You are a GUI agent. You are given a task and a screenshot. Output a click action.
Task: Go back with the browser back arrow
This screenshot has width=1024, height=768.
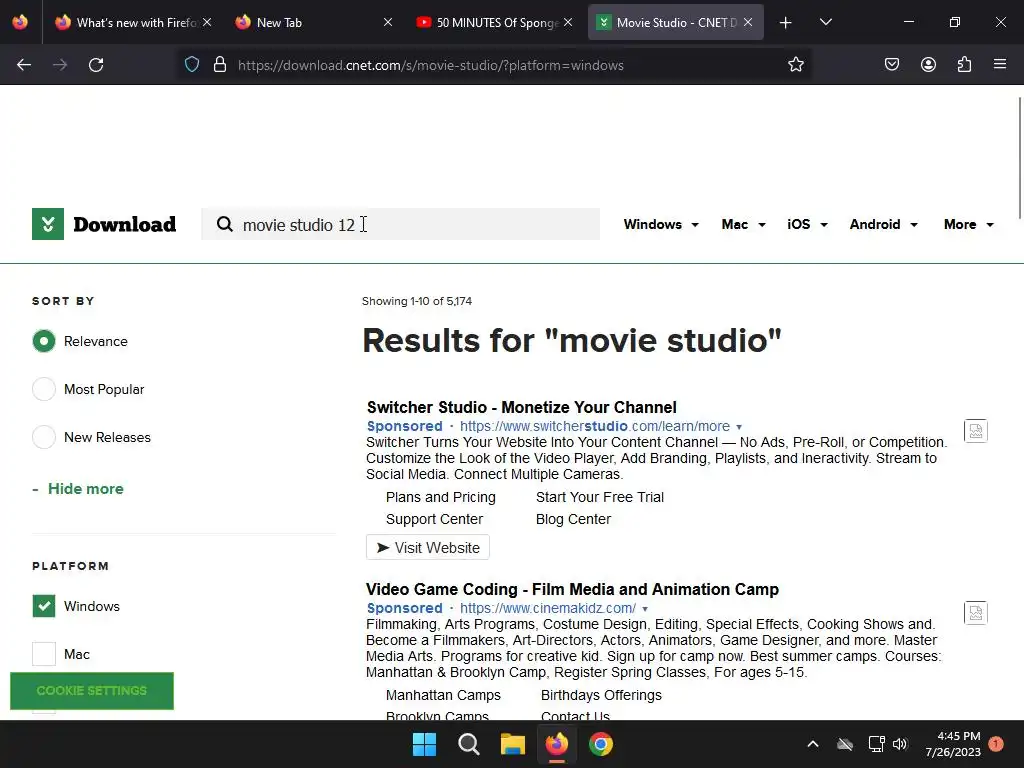(x=24, y=65)
